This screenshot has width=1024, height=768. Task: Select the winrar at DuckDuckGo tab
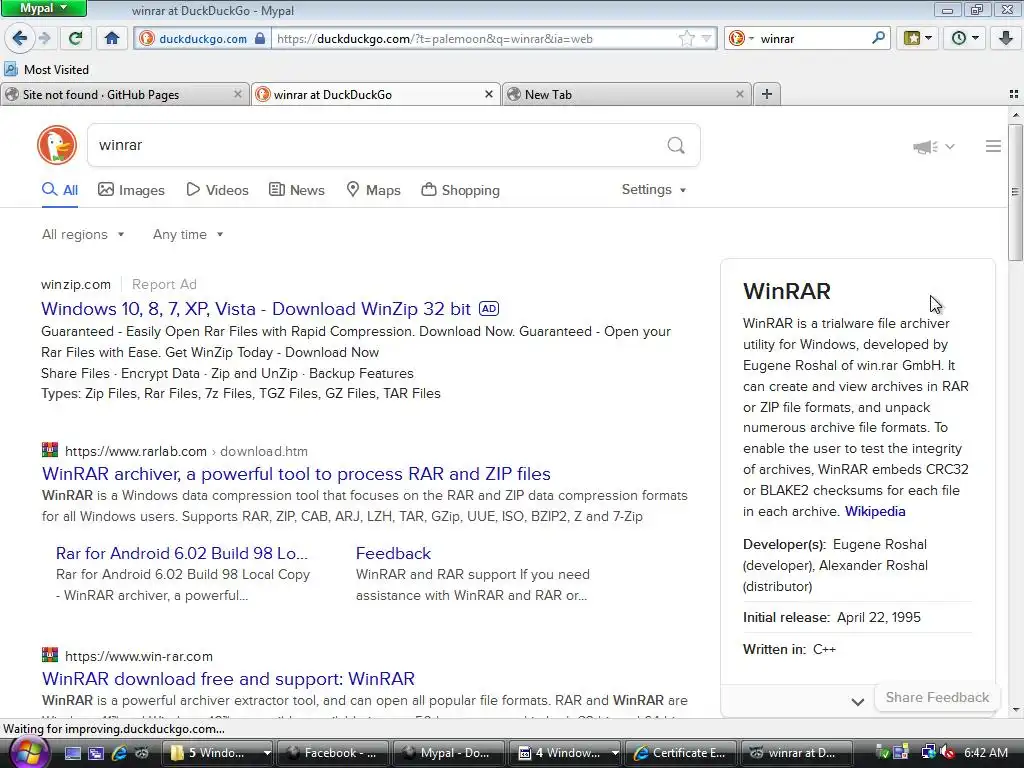click(x=376, y=95)
